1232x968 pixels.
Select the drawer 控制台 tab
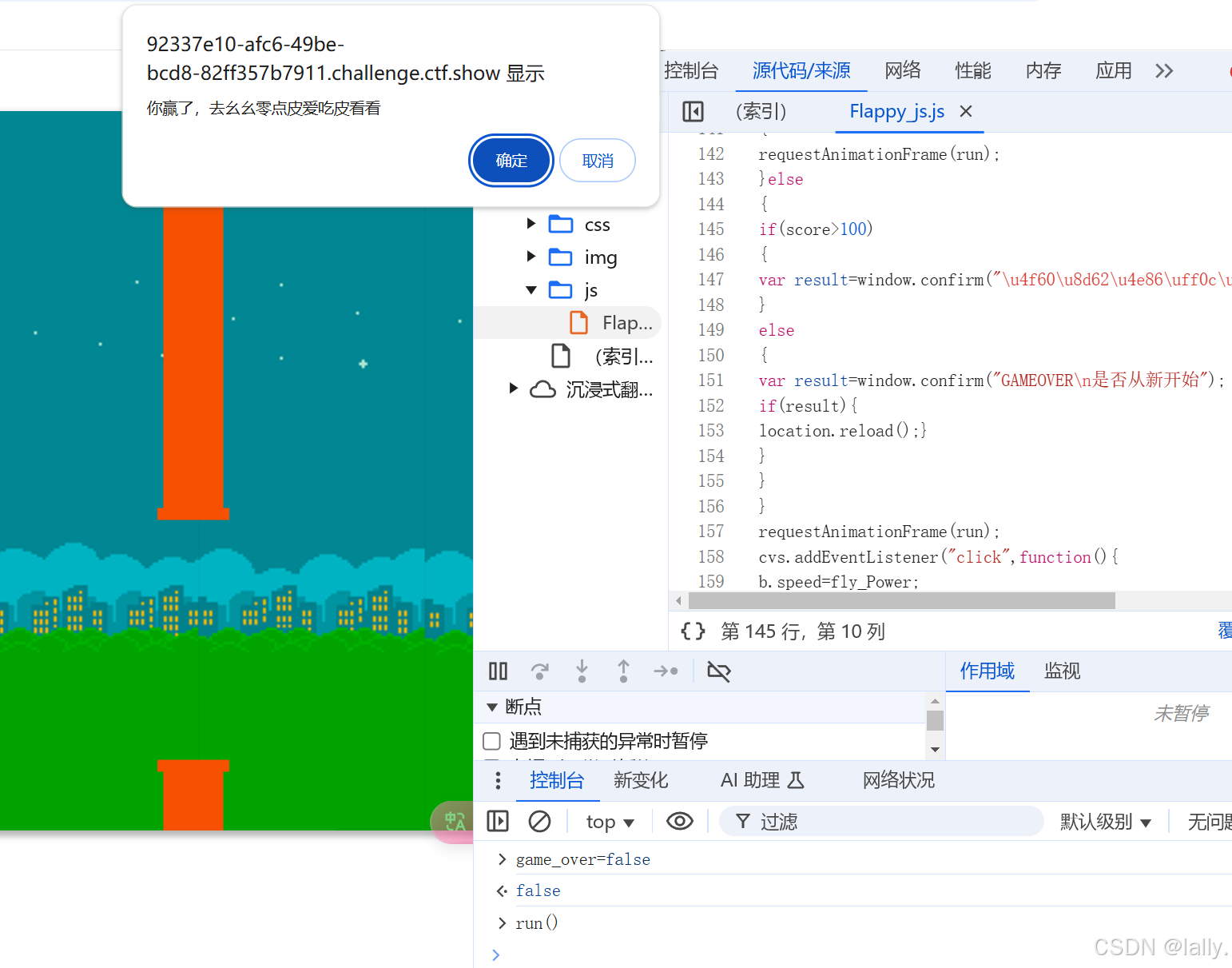coord(557,780)
